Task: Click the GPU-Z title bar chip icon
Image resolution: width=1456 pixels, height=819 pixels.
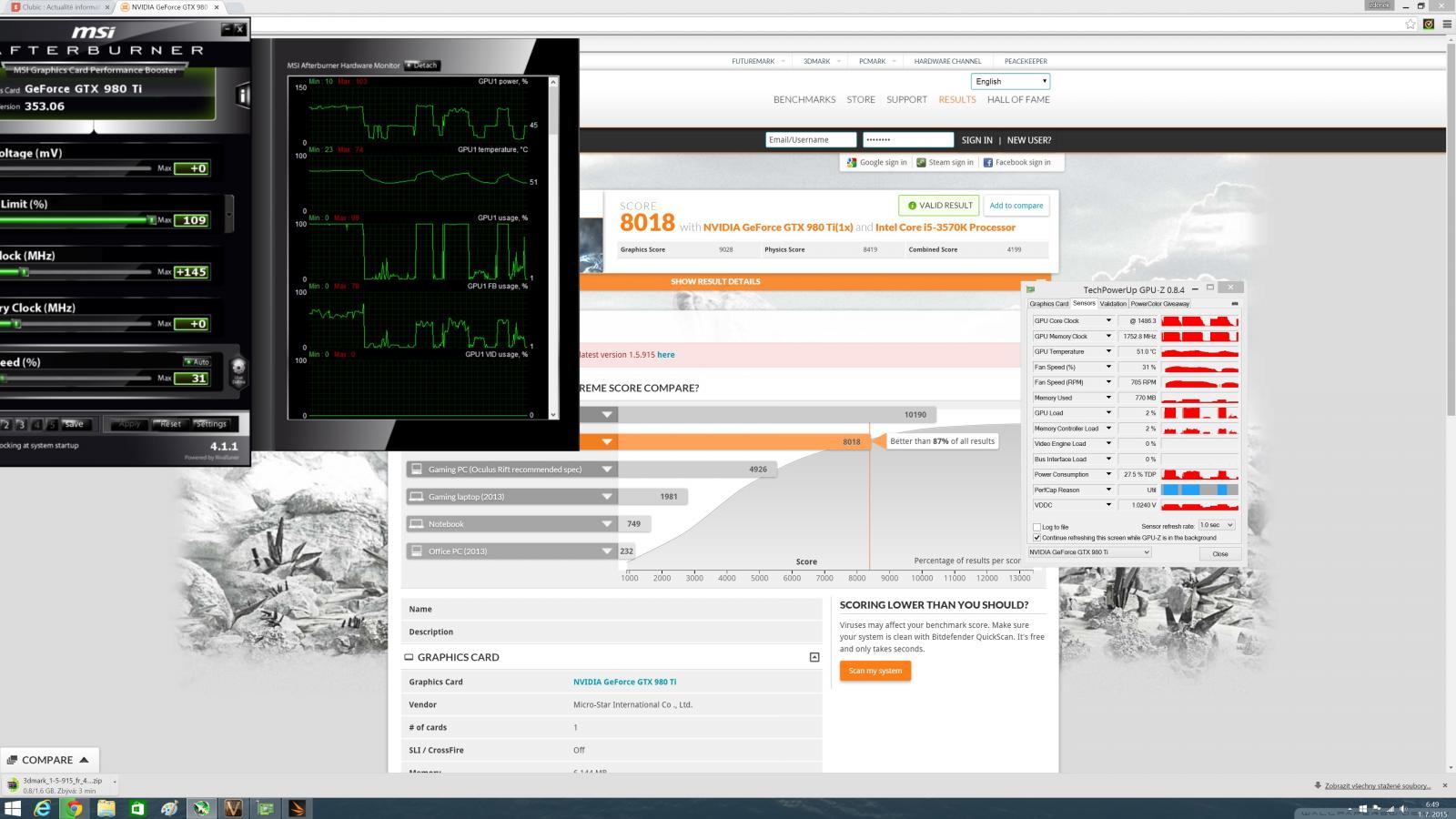Action: (1031, 289)
